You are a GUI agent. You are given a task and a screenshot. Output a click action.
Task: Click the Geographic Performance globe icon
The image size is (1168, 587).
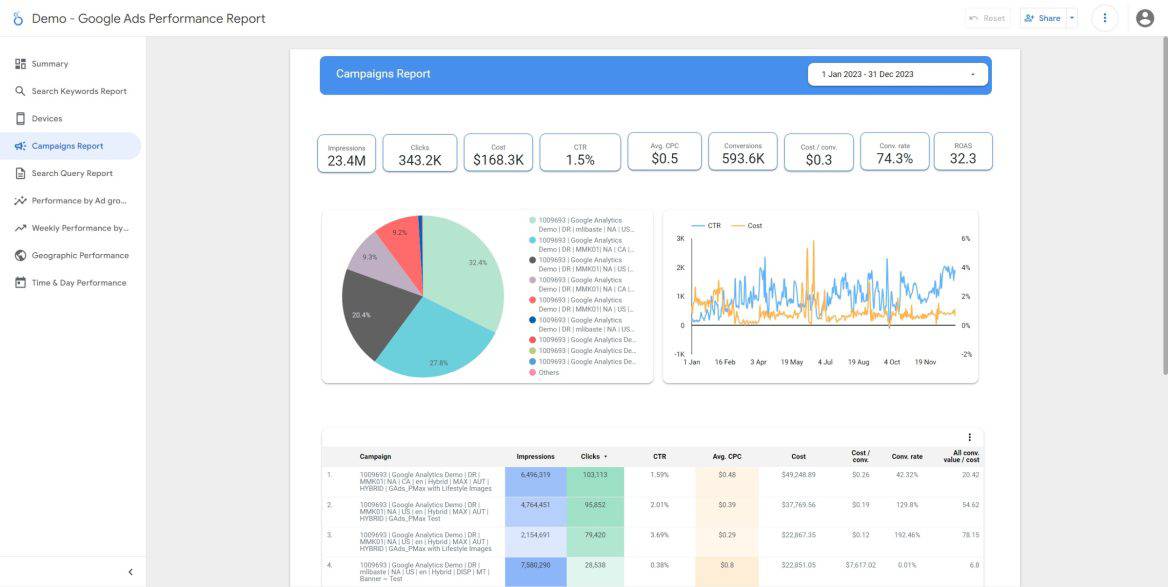pyautogui.click(x=22, y=255)
